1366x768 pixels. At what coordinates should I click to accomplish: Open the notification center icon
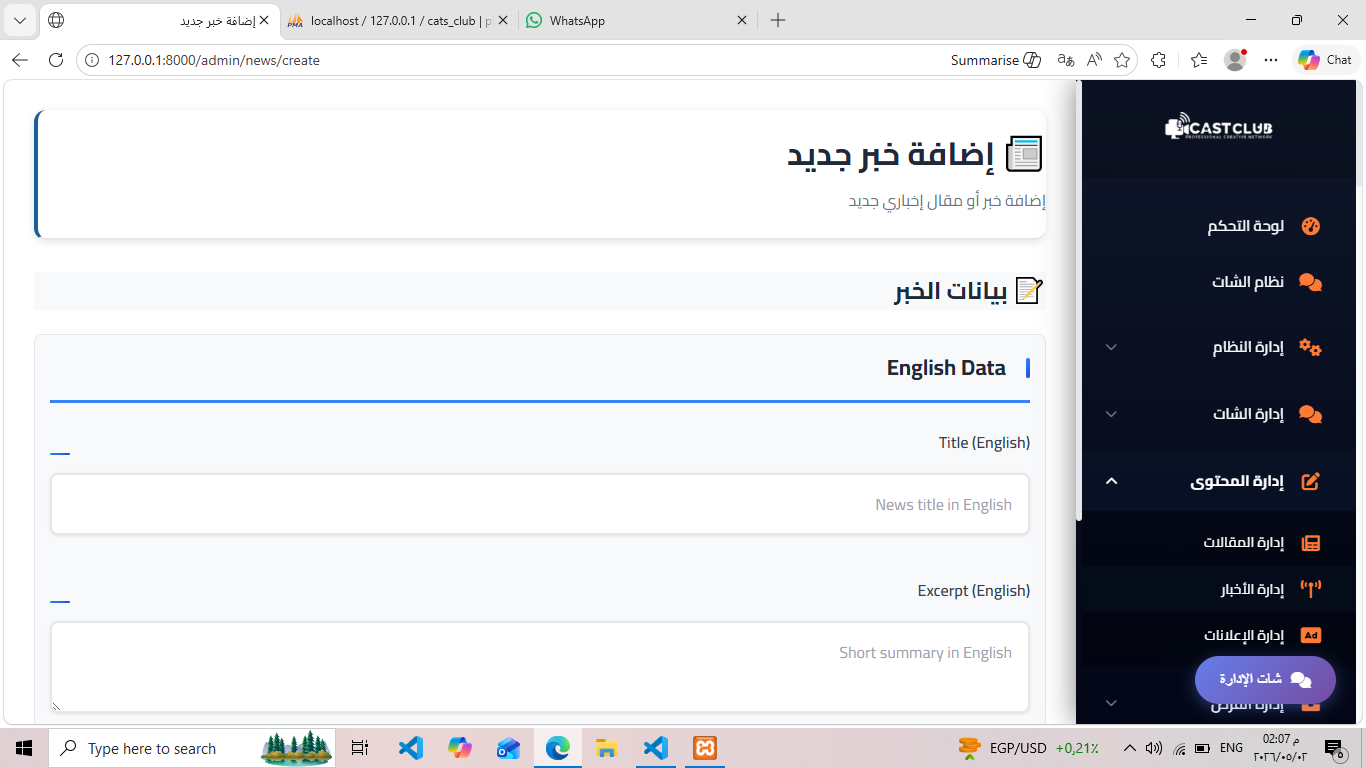point(1333,748)
